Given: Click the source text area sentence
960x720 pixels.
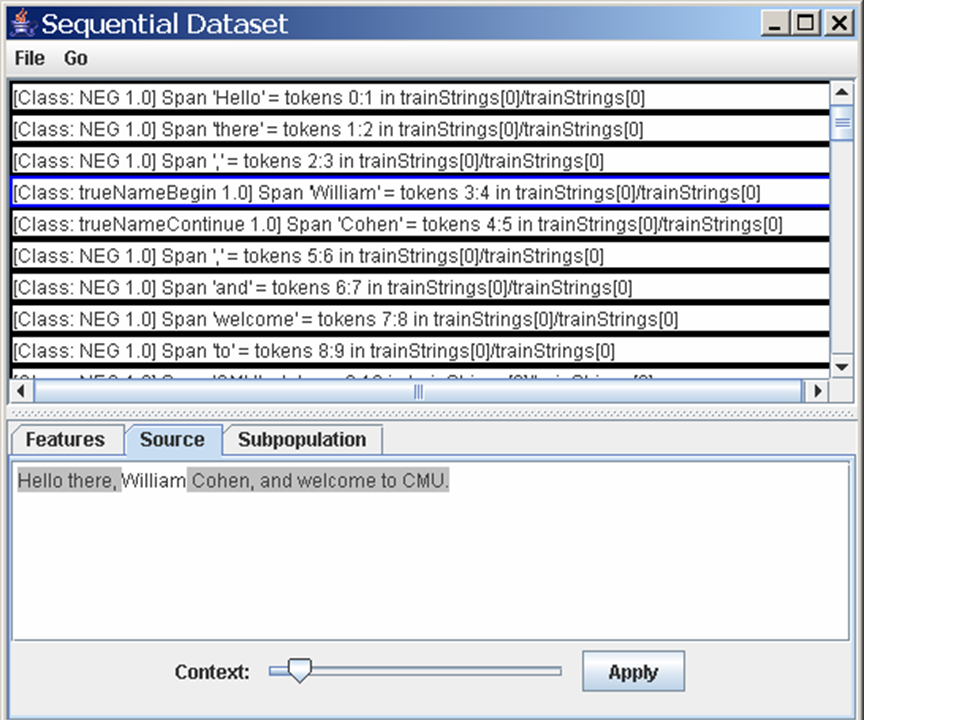Looking at the screenshot, I should (234, 481).
